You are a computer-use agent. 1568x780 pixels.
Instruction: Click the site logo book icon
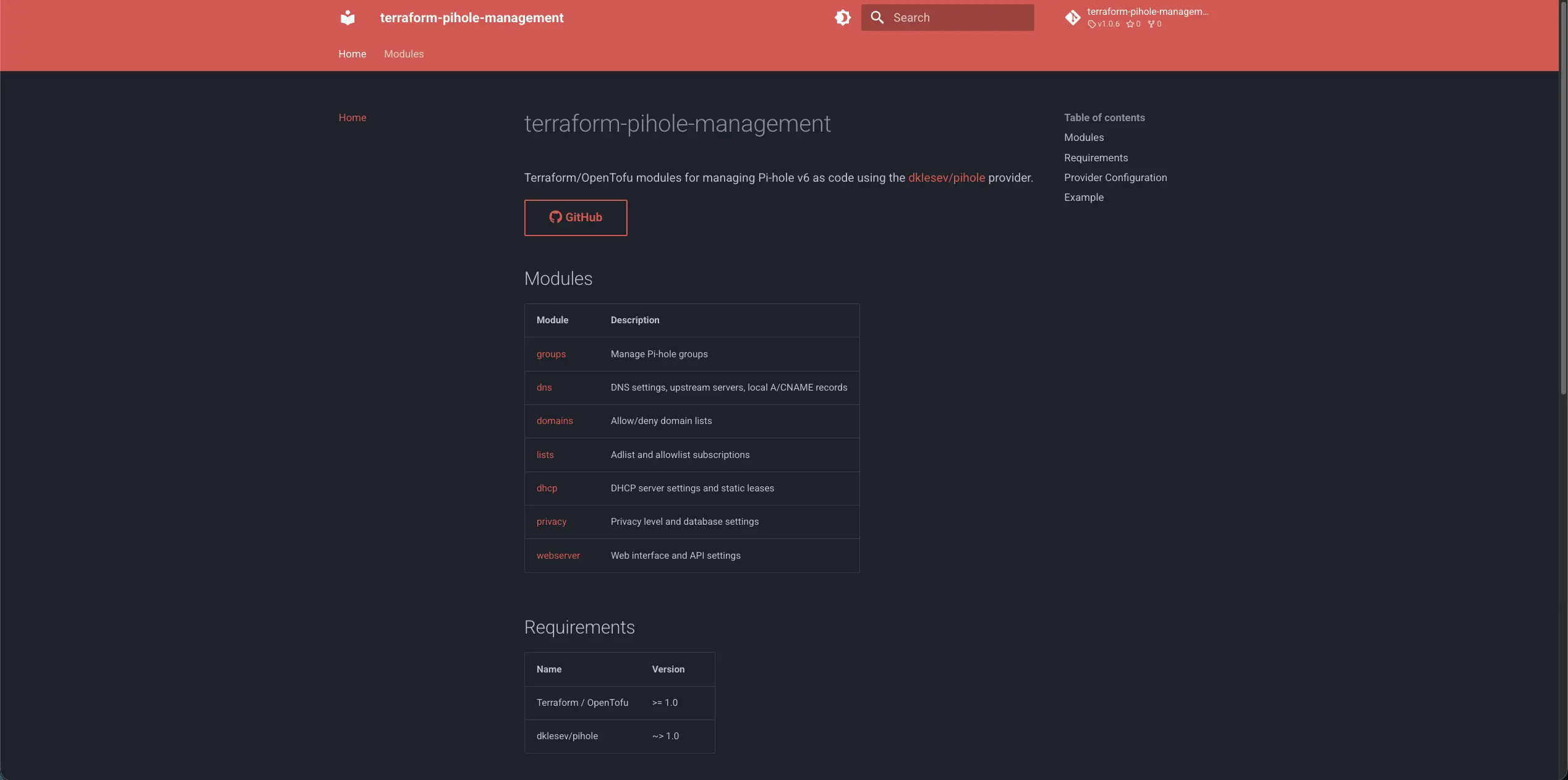tap(347, 18)
